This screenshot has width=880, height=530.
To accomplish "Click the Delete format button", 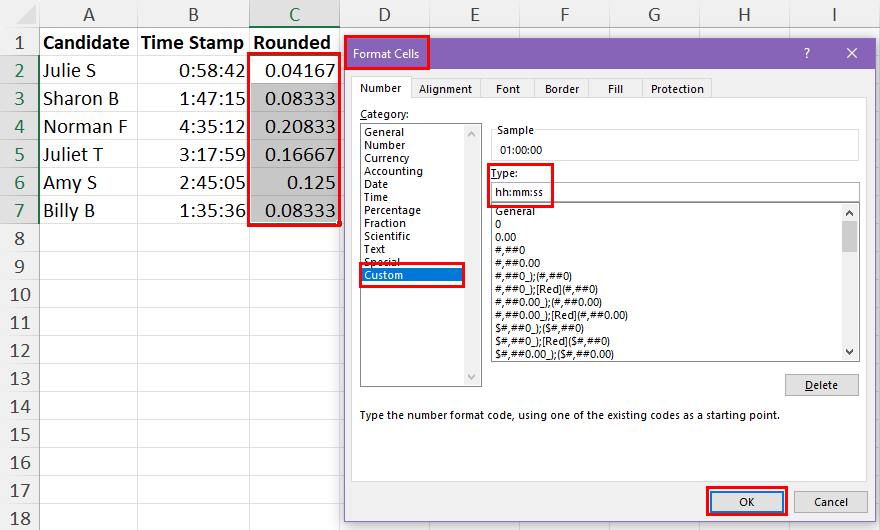I will 822,385.
